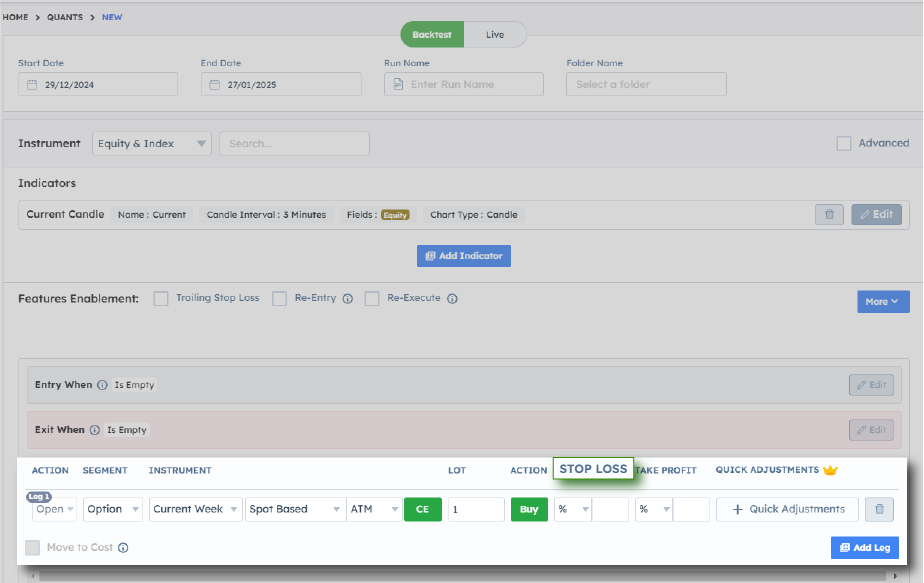Click the Add Indicator button
This screenshot has height=583, width=924.
click(x=464, y=256)
